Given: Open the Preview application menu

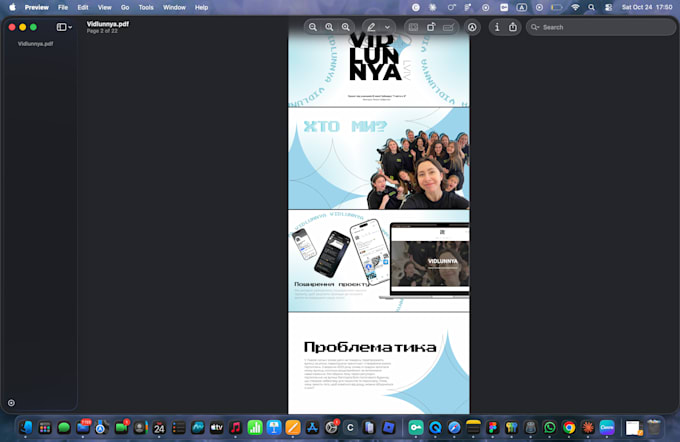Looking at the screenshot, I should pyautogui.click(x=36, y=7).
